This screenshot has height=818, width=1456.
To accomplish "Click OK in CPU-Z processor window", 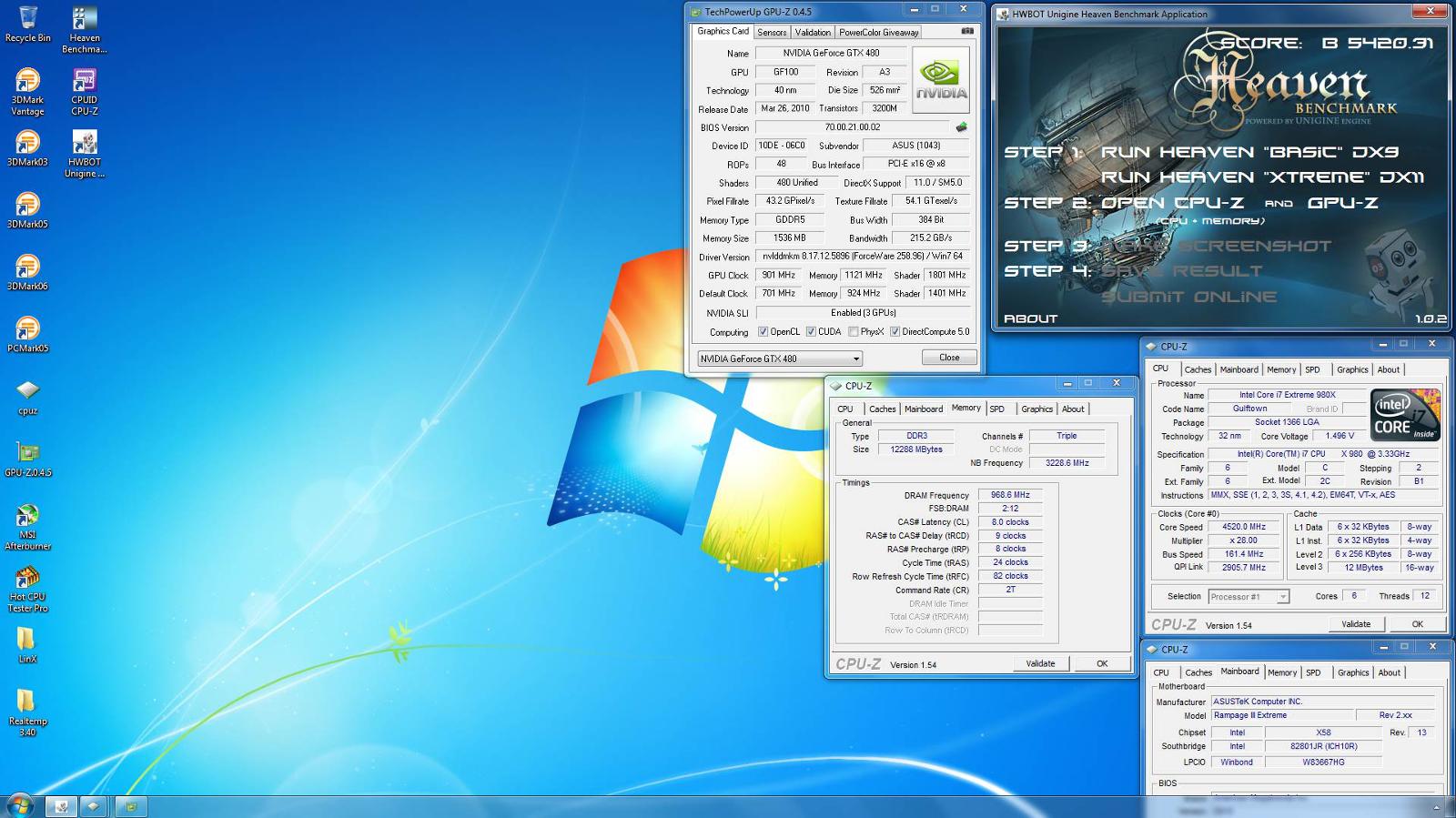I will pos(1417,624).
